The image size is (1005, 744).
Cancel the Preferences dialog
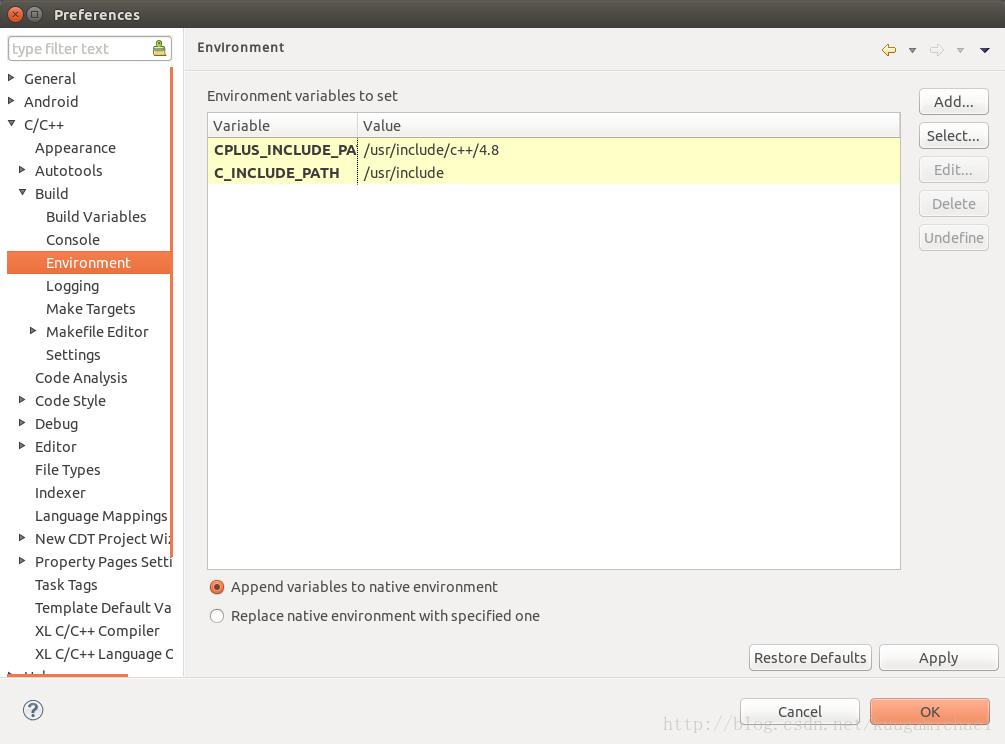pos(799,711)
